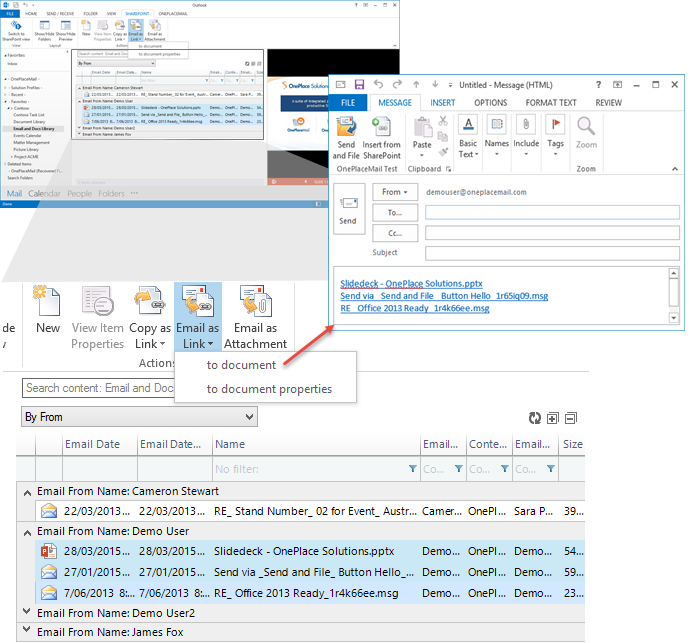Collapse the message ribbon chevron
Viewport: 700px width, 643px height.
(x=675, y=168)
